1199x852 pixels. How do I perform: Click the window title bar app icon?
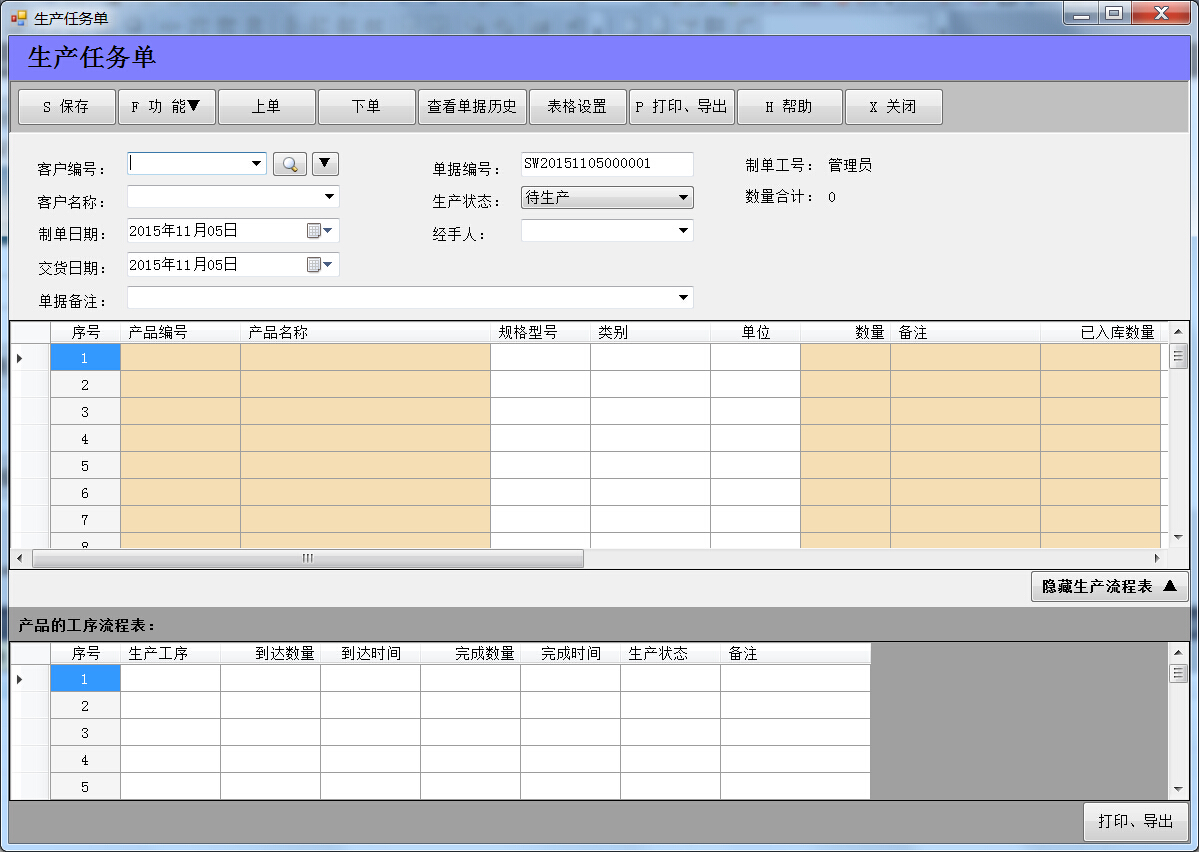[x=18, y=18]
